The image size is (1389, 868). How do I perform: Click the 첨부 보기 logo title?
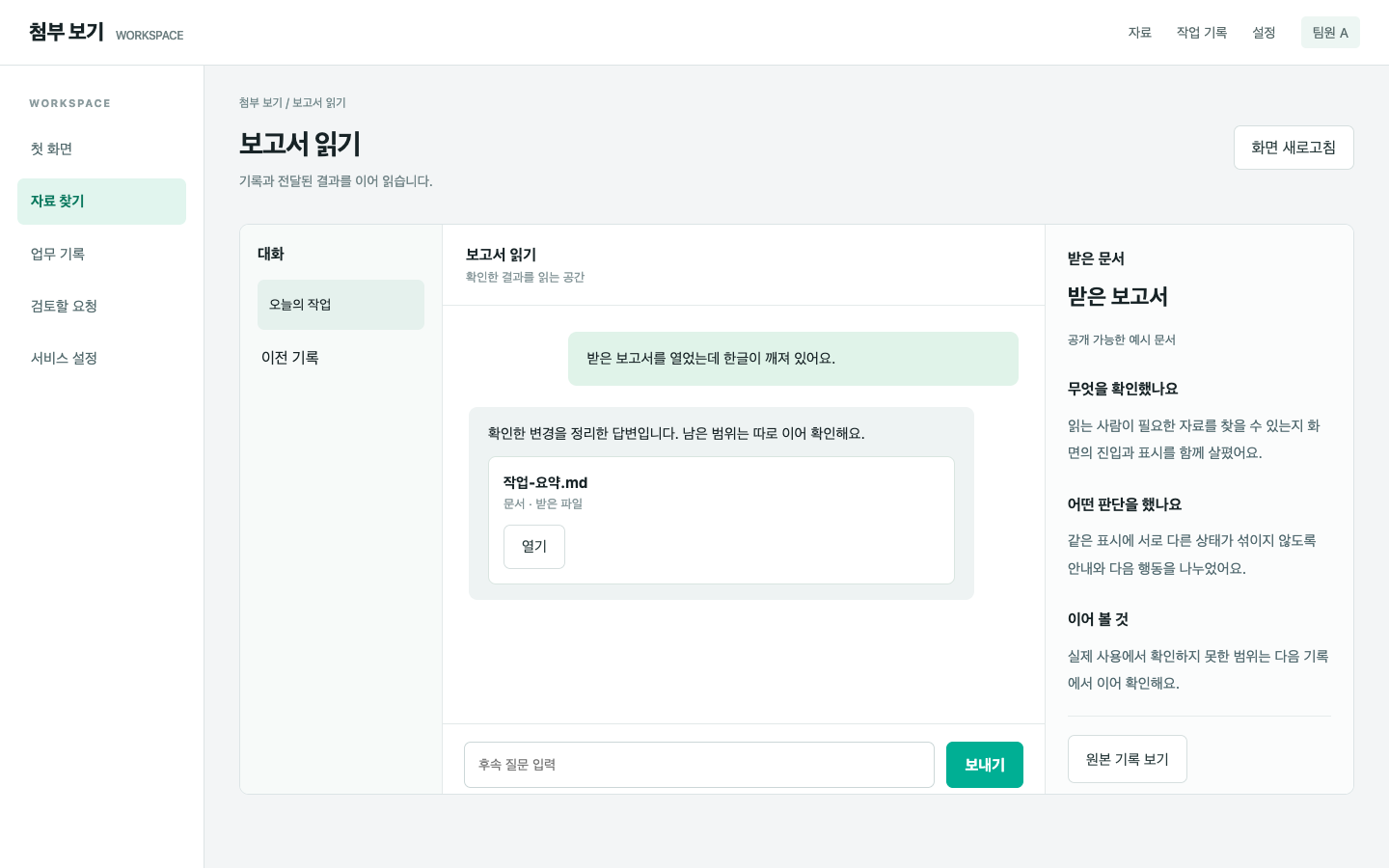67,32
